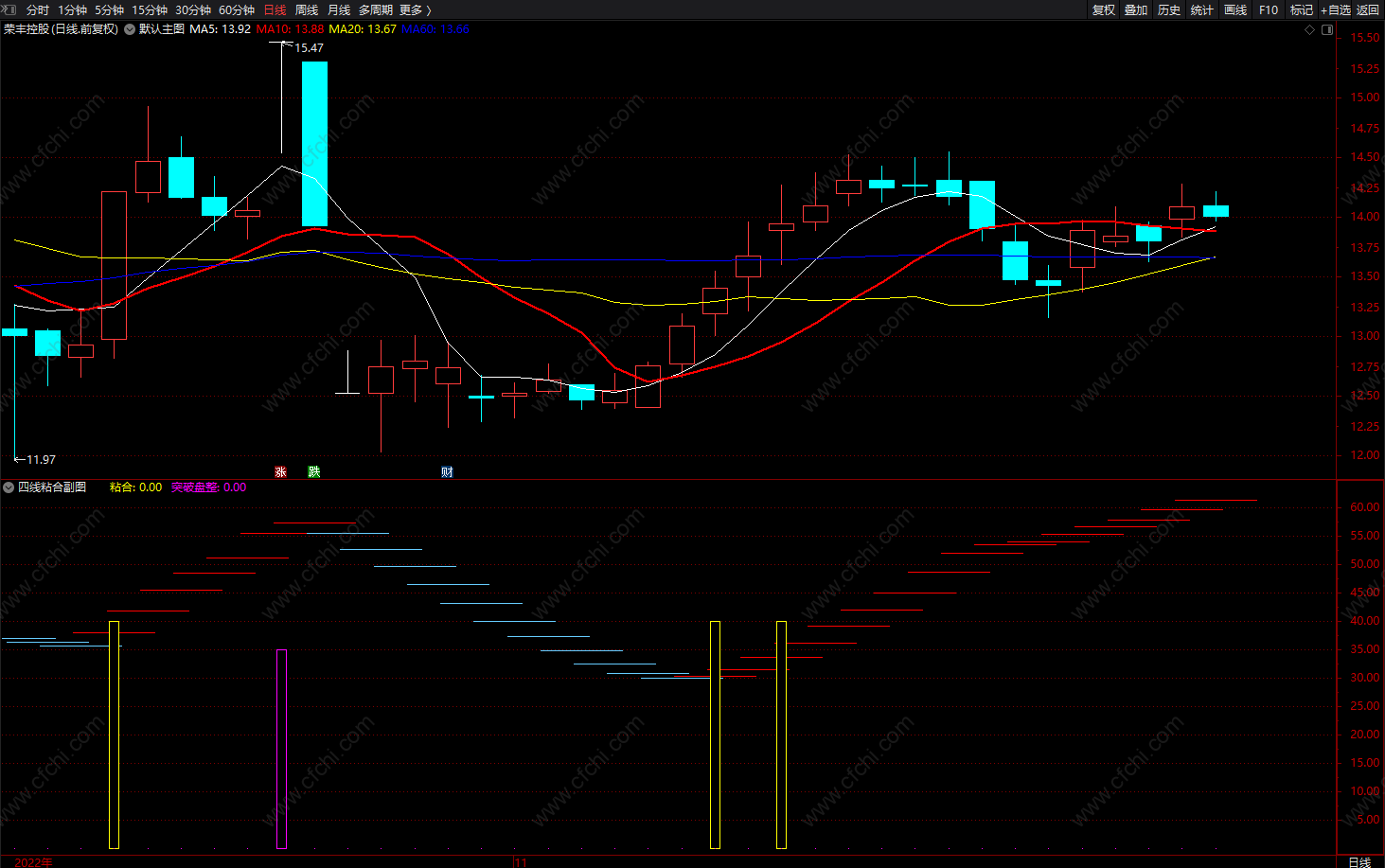Expand the 更多 periods chevron
Screen dimensions: 1385x868
[x=429, y=10]
